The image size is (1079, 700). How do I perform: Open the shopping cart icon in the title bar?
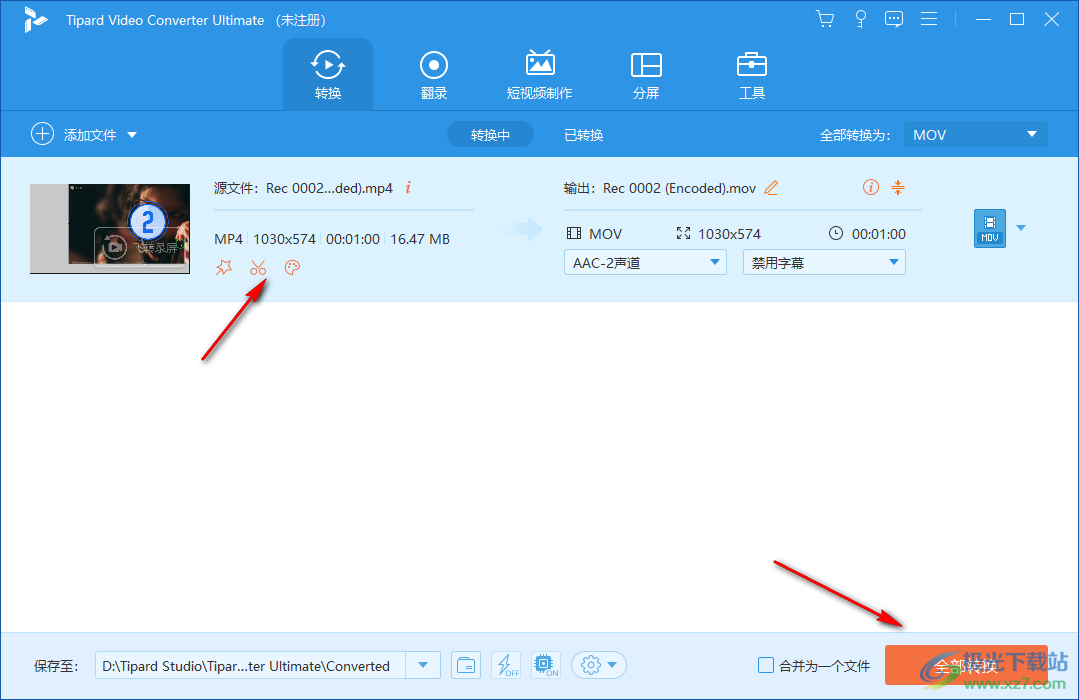pos(824,18)
